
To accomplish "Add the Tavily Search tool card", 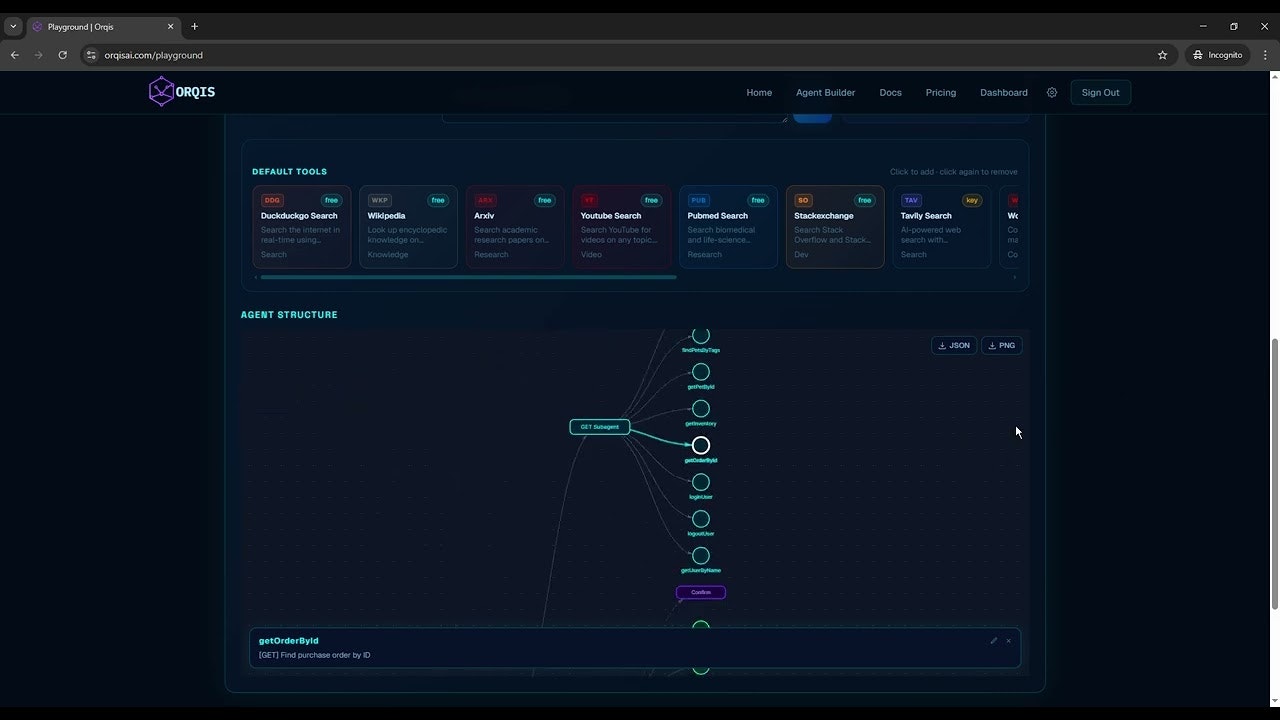I will (x=941, y=227).
